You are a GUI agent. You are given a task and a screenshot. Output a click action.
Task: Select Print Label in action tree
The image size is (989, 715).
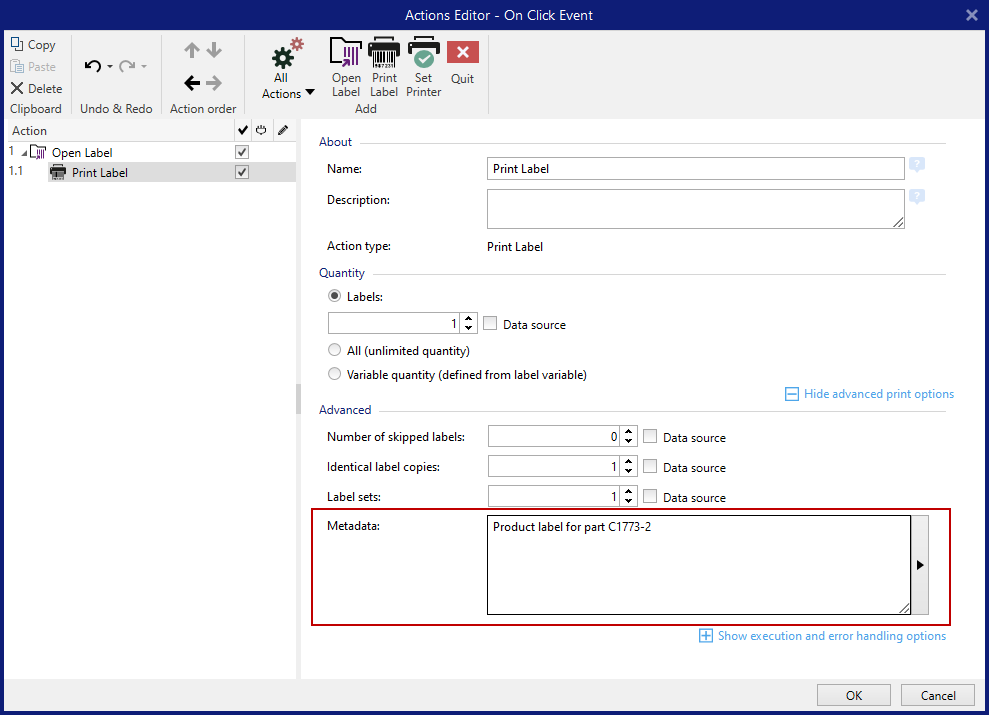[100, 173]
